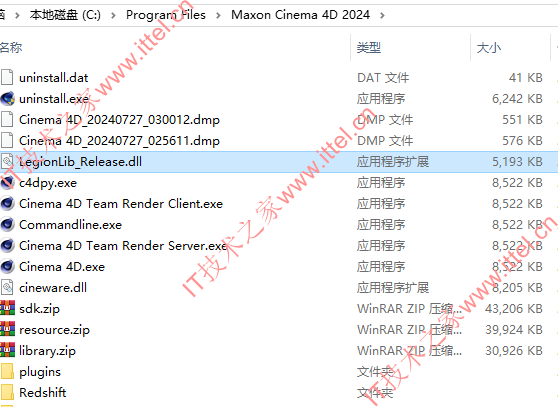558x407 pixels.
Task: Navigate to Program Files in the breadcrumb
Action: (x=166, y=15)
